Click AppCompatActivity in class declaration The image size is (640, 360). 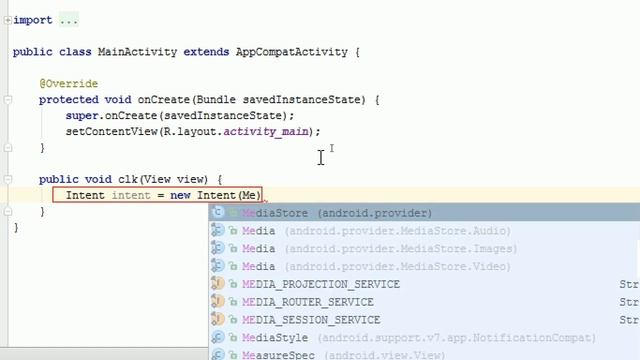tap(292, 52)
